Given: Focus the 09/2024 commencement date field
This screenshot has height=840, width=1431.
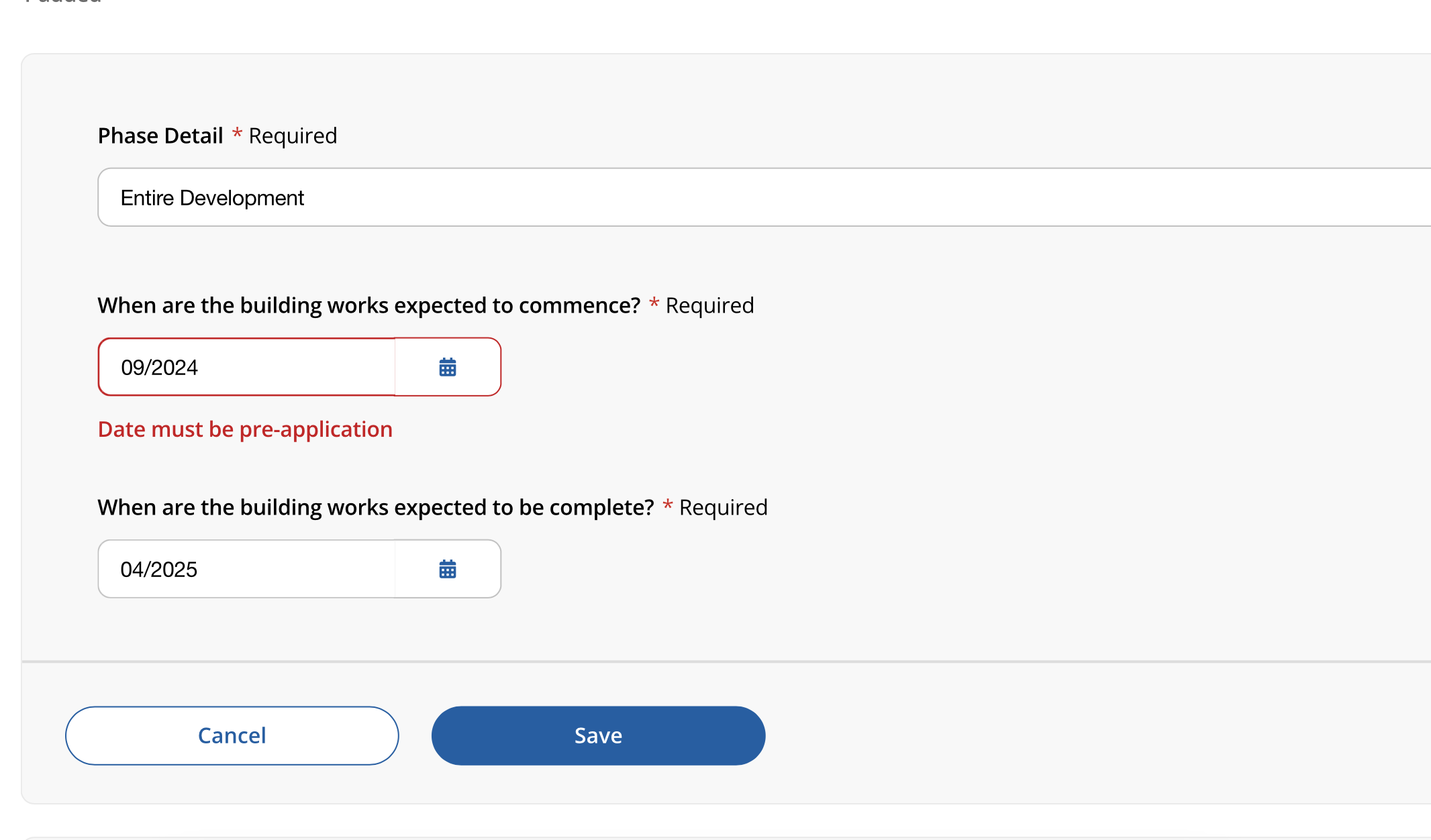Looking at the screenshot, I should pyautogui.click(x=247, y=367).
